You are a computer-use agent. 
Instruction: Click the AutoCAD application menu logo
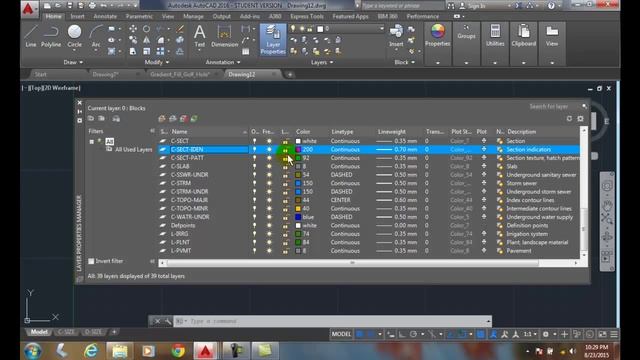(28, 9)
